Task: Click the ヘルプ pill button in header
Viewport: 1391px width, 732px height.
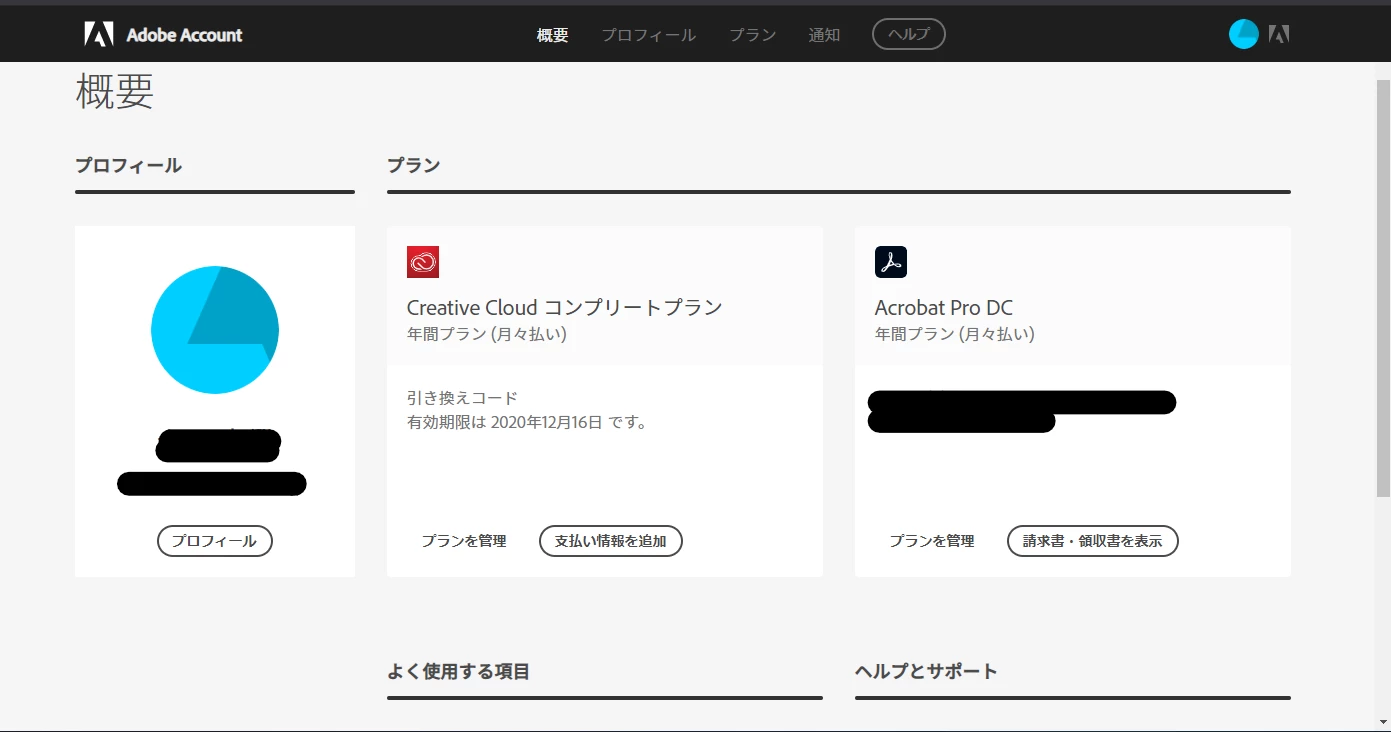Action: point(909,34)
